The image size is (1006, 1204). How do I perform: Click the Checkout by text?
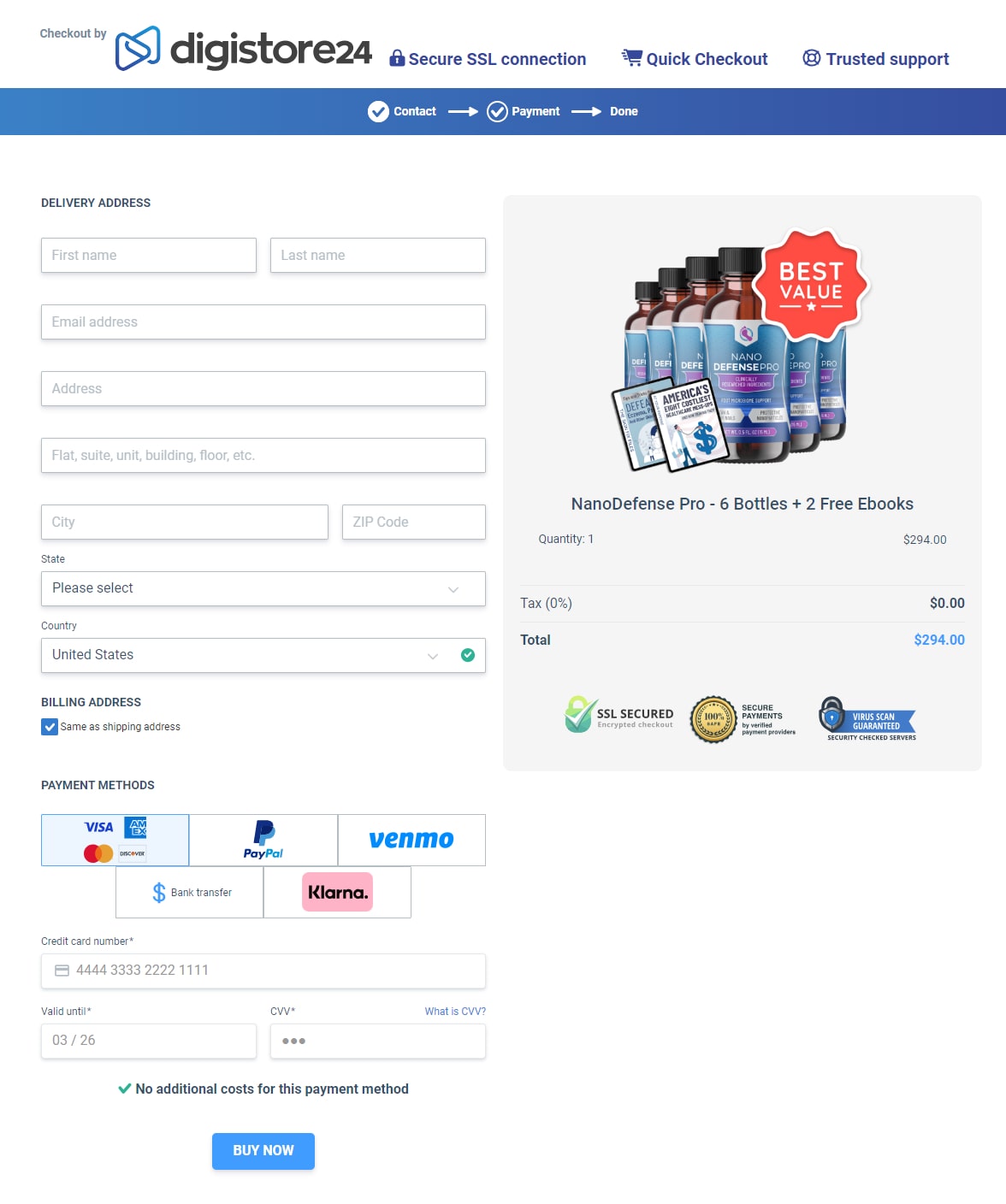coord(74,33)
